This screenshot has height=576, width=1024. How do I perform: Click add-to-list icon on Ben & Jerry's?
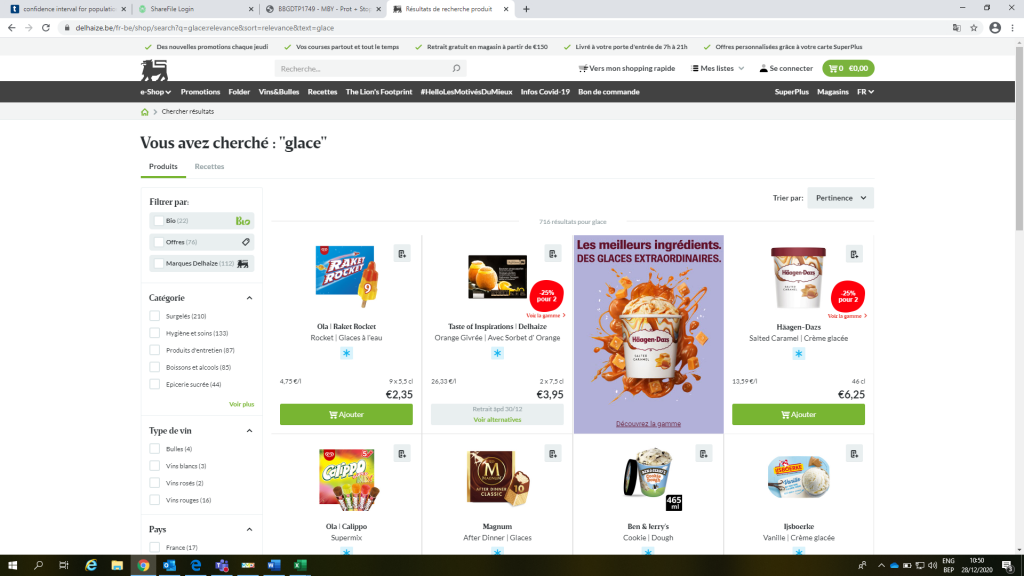point(704,454)
